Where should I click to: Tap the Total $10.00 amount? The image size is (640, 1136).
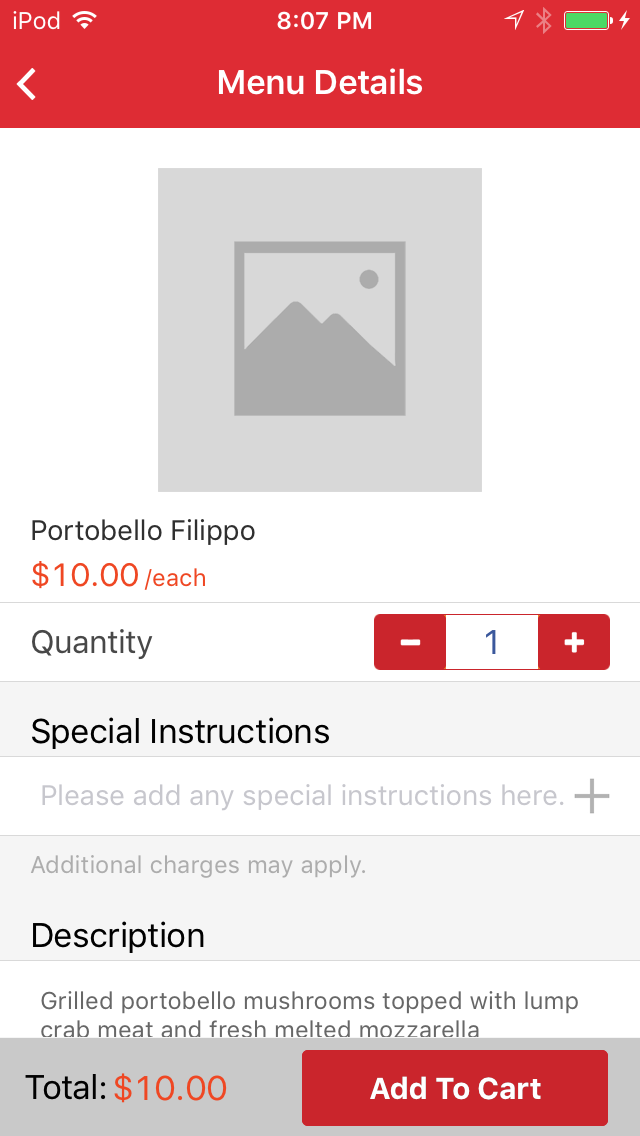point(170,1088)
